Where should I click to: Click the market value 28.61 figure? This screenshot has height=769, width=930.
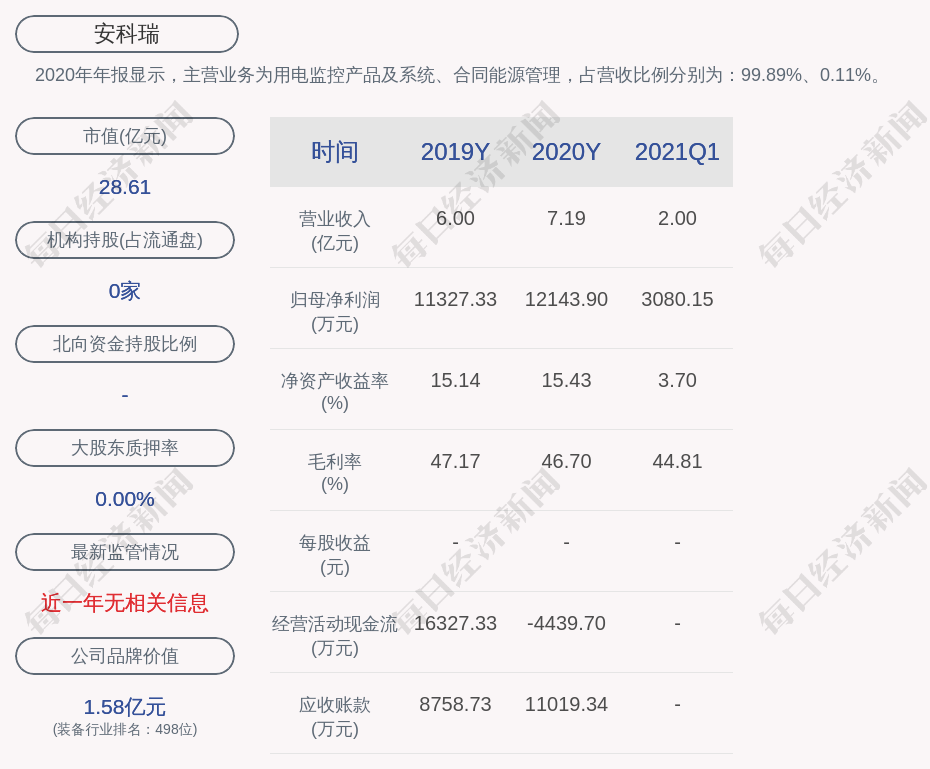(x=125, y=187)
